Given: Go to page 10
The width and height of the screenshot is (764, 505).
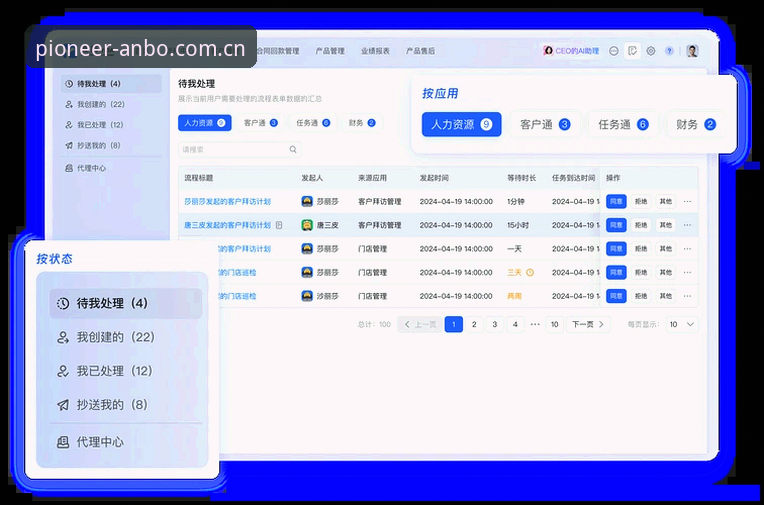Looking at the screenshot, I should pyautogui.click(x=554, y=325).
